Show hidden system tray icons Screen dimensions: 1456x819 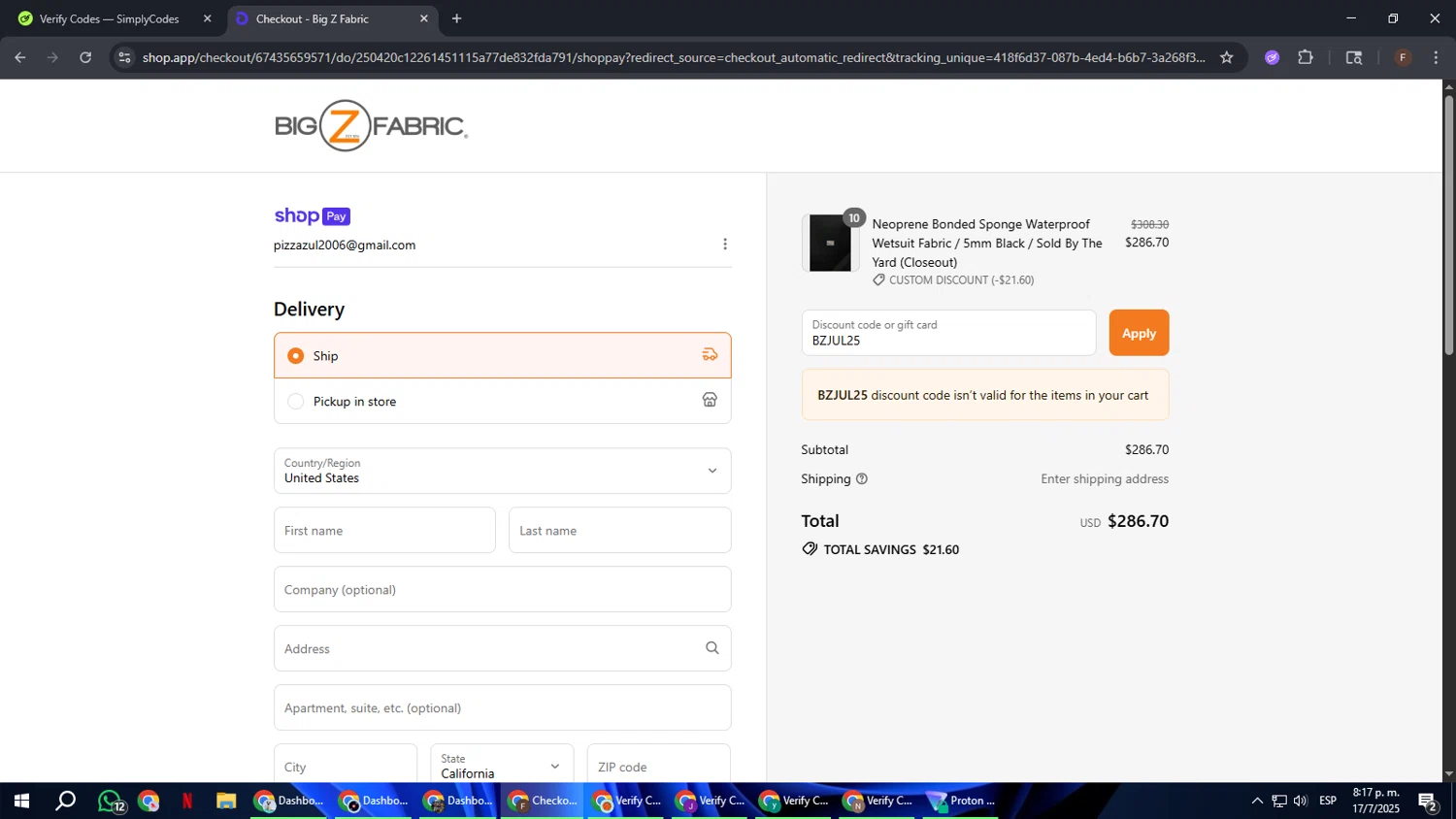click(x=1257, y=801)
